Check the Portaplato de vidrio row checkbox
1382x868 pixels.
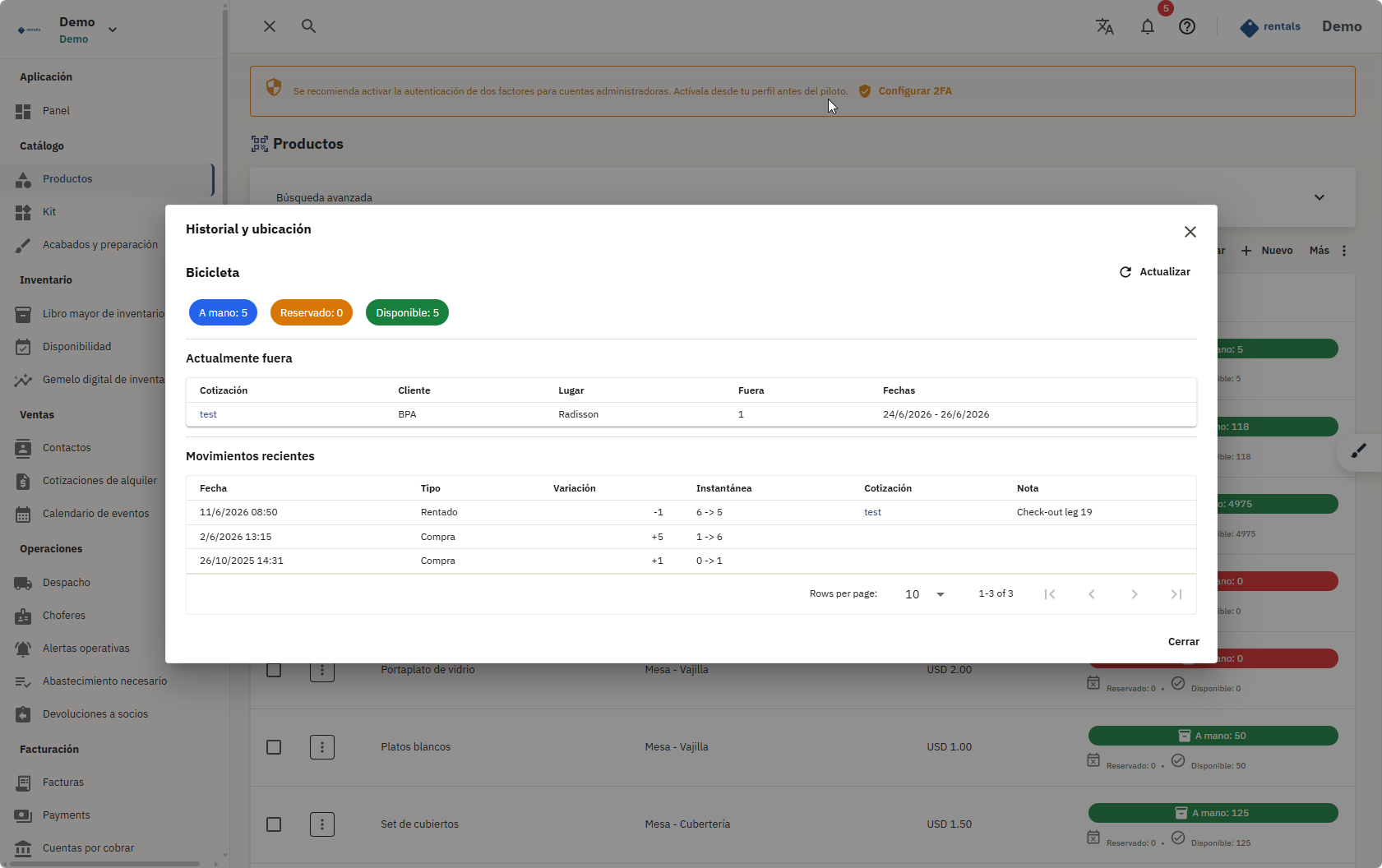pyautogui.click(x=274, y=670)
